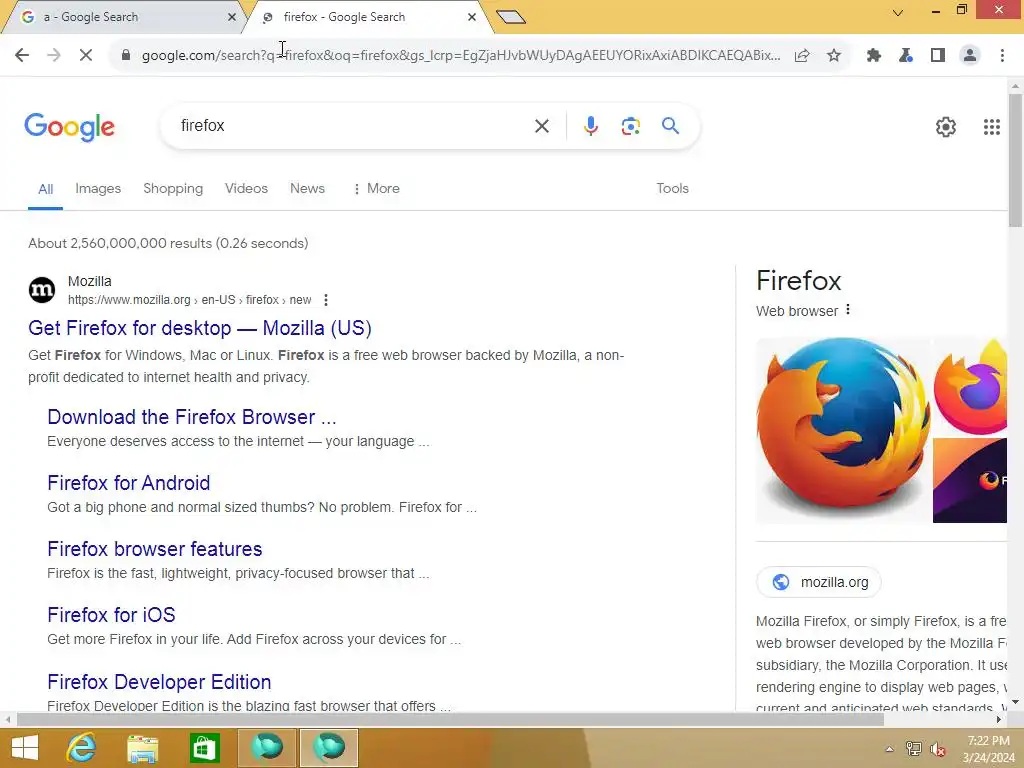Click the muted volume tray icon

click(938, 749)
